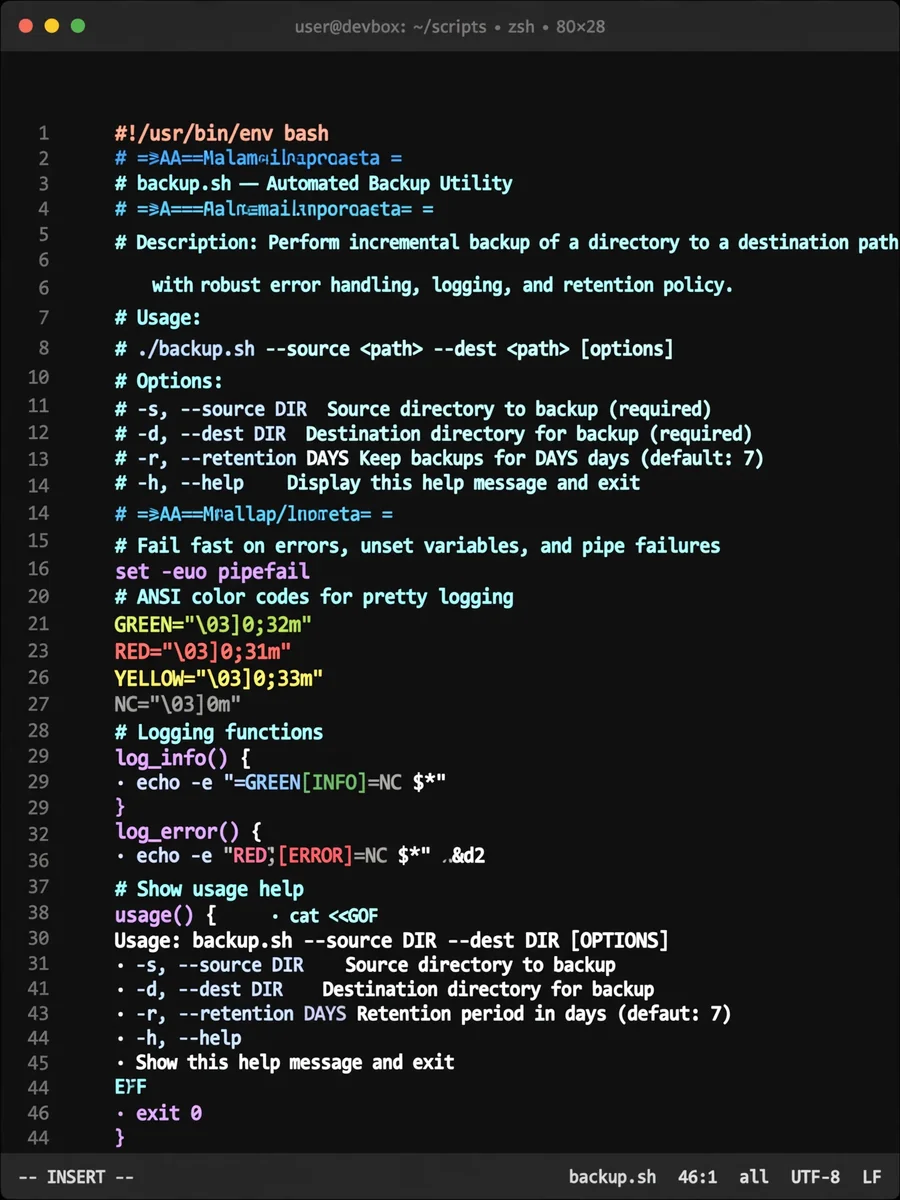Click the '# Logging functions' comment
Screen dimensions: 900x1200
point(219,732)
